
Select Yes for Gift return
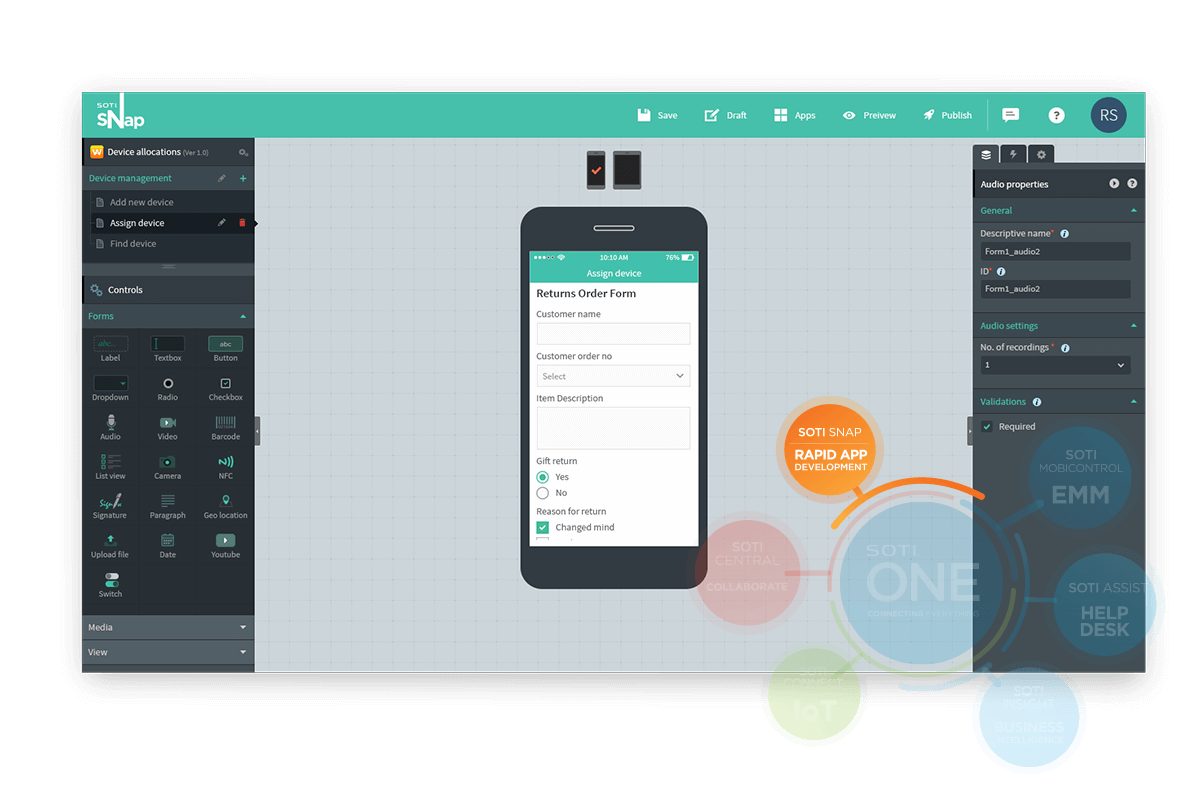click(x=543, y=477)
